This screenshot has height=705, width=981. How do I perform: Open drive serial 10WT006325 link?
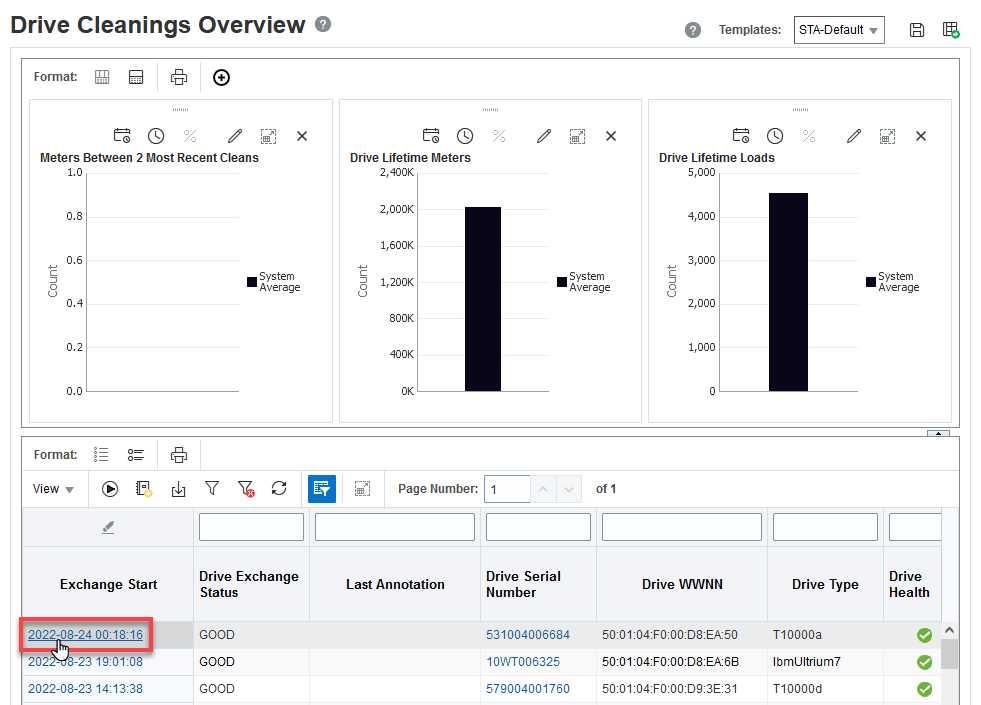[x=523, y=662]
